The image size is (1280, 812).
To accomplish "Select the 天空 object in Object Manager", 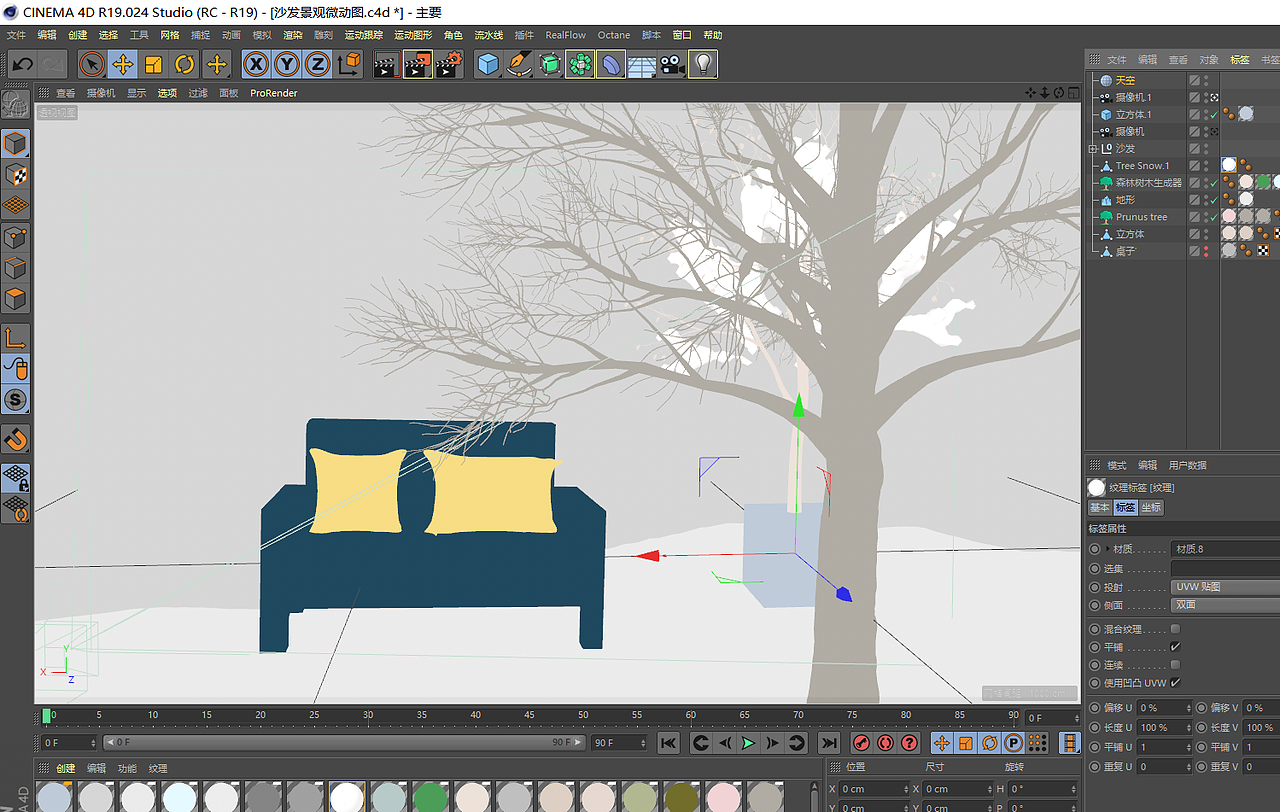I will [1126, 80].
